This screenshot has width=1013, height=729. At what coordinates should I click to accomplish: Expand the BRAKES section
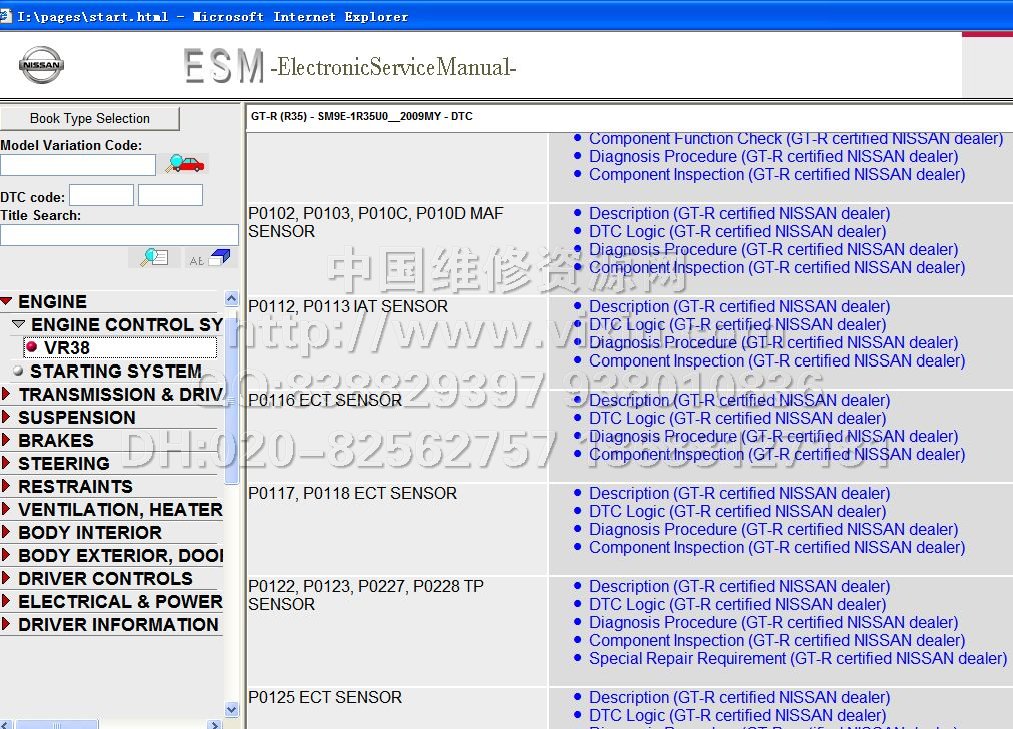(x=6, y=440)
